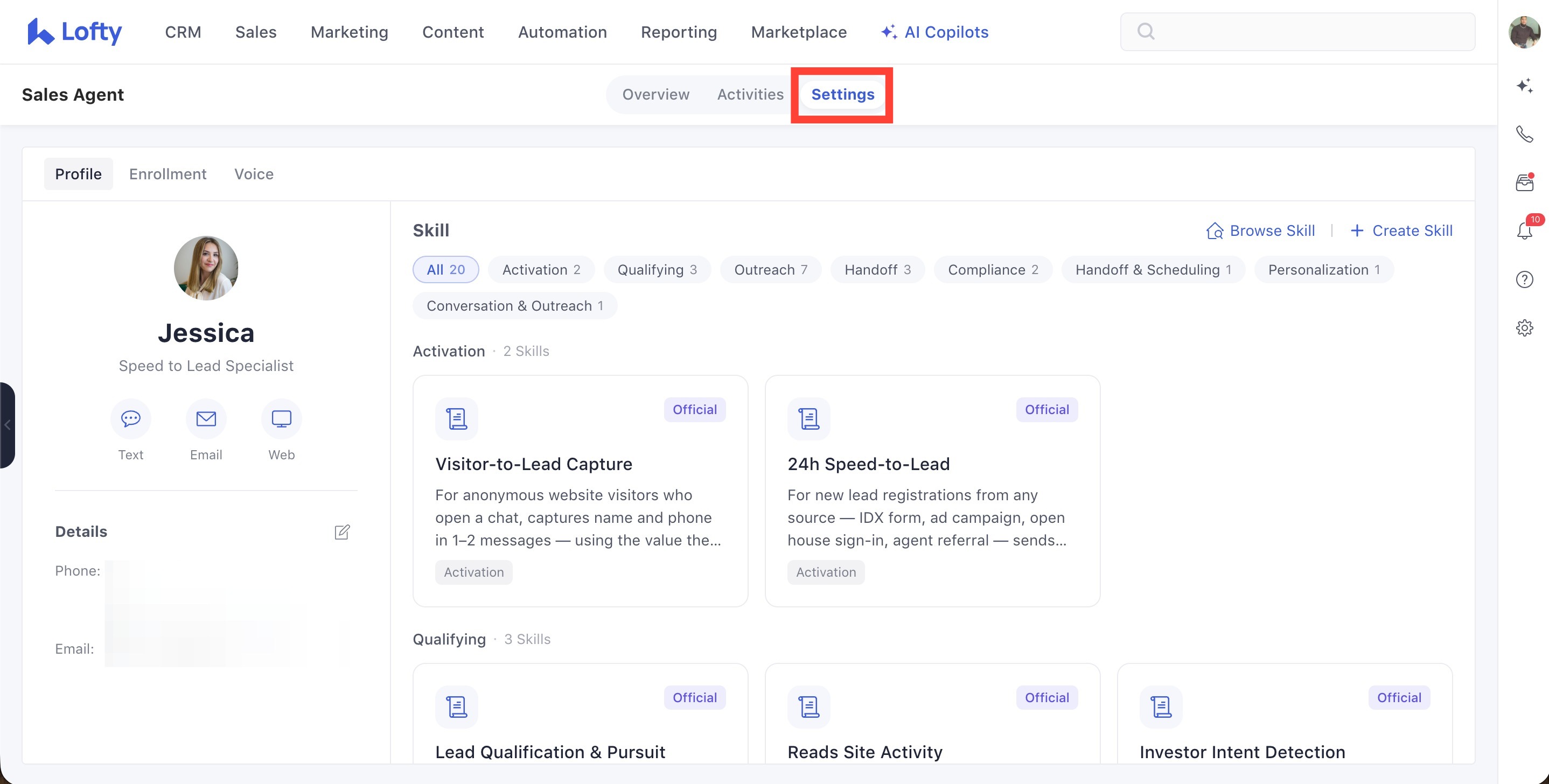
Task: Filter skills by Handoff & Scheduling 1
Action: pos(1153,269)
